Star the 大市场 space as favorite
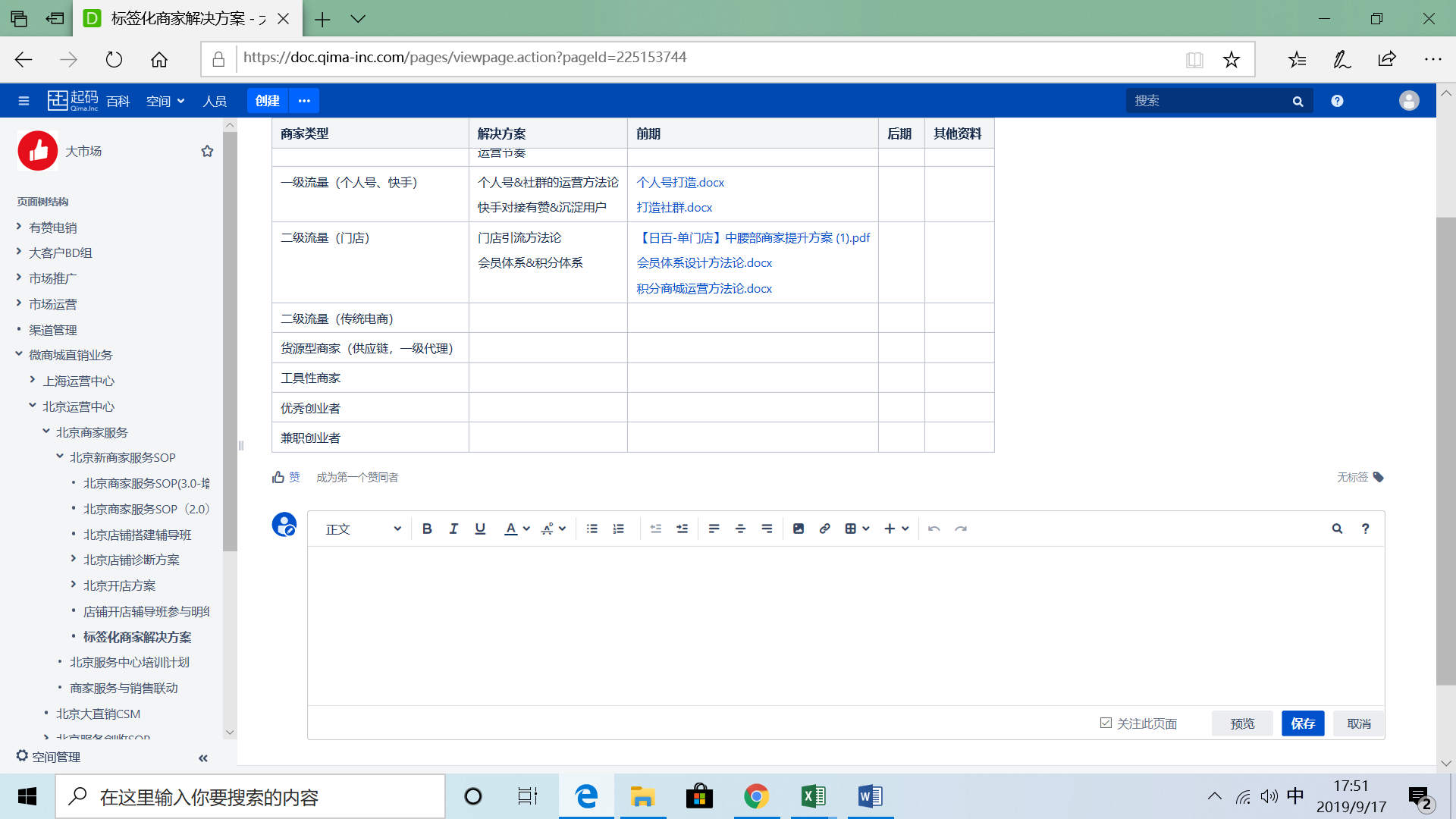The height and width of the screenshot is (819, 1456). point(207,151)
